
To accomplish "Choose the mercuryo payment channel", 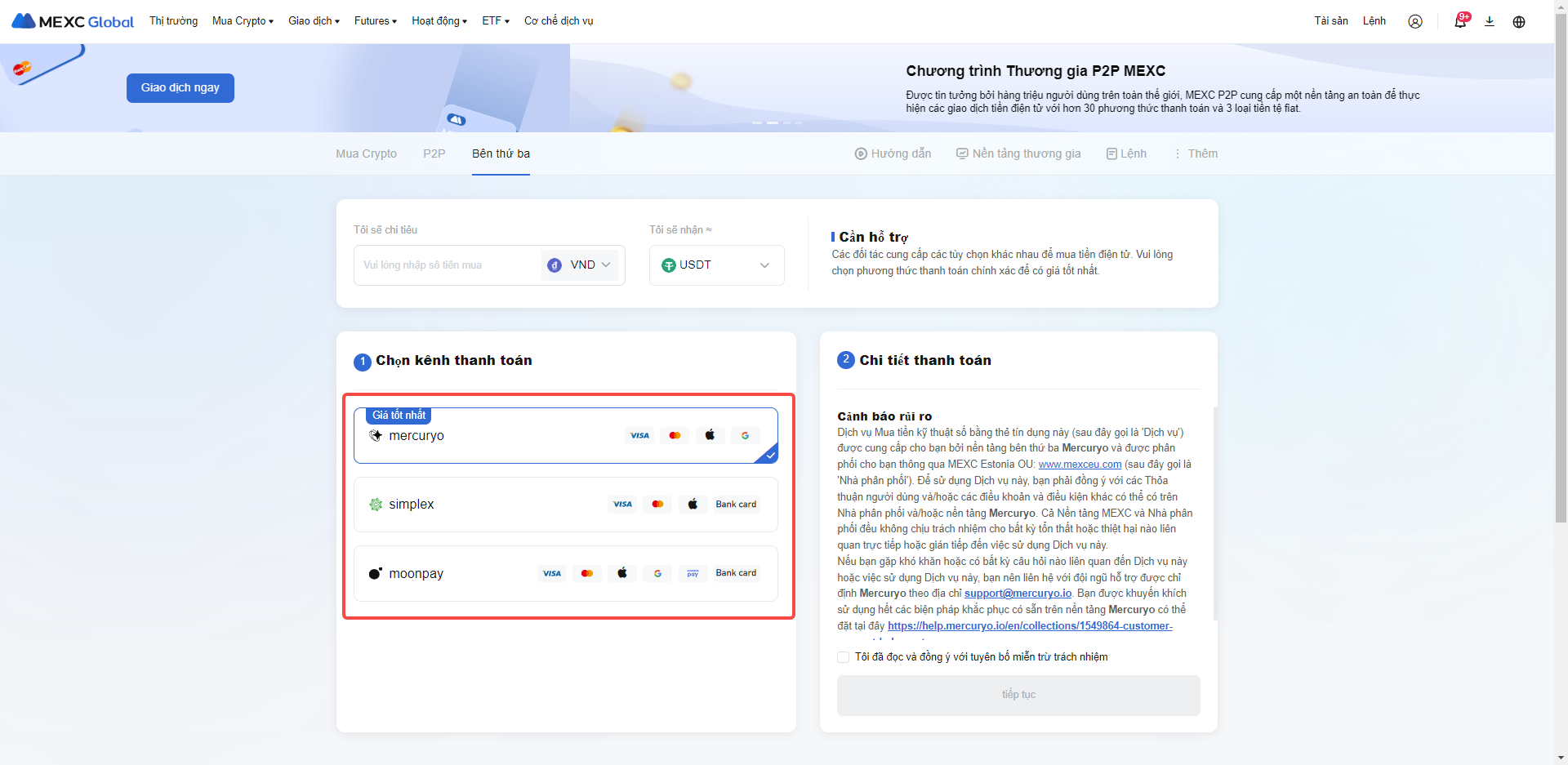I will (565, 436).
